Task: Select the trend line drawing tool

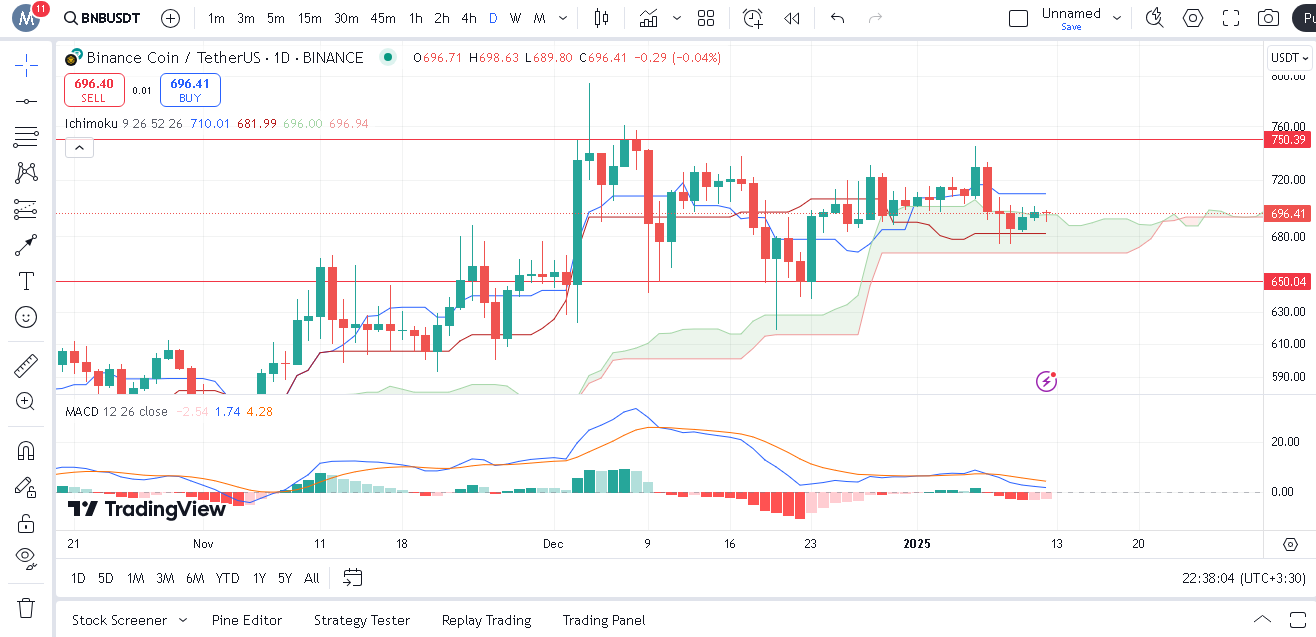Action: [x=26, y=101]
